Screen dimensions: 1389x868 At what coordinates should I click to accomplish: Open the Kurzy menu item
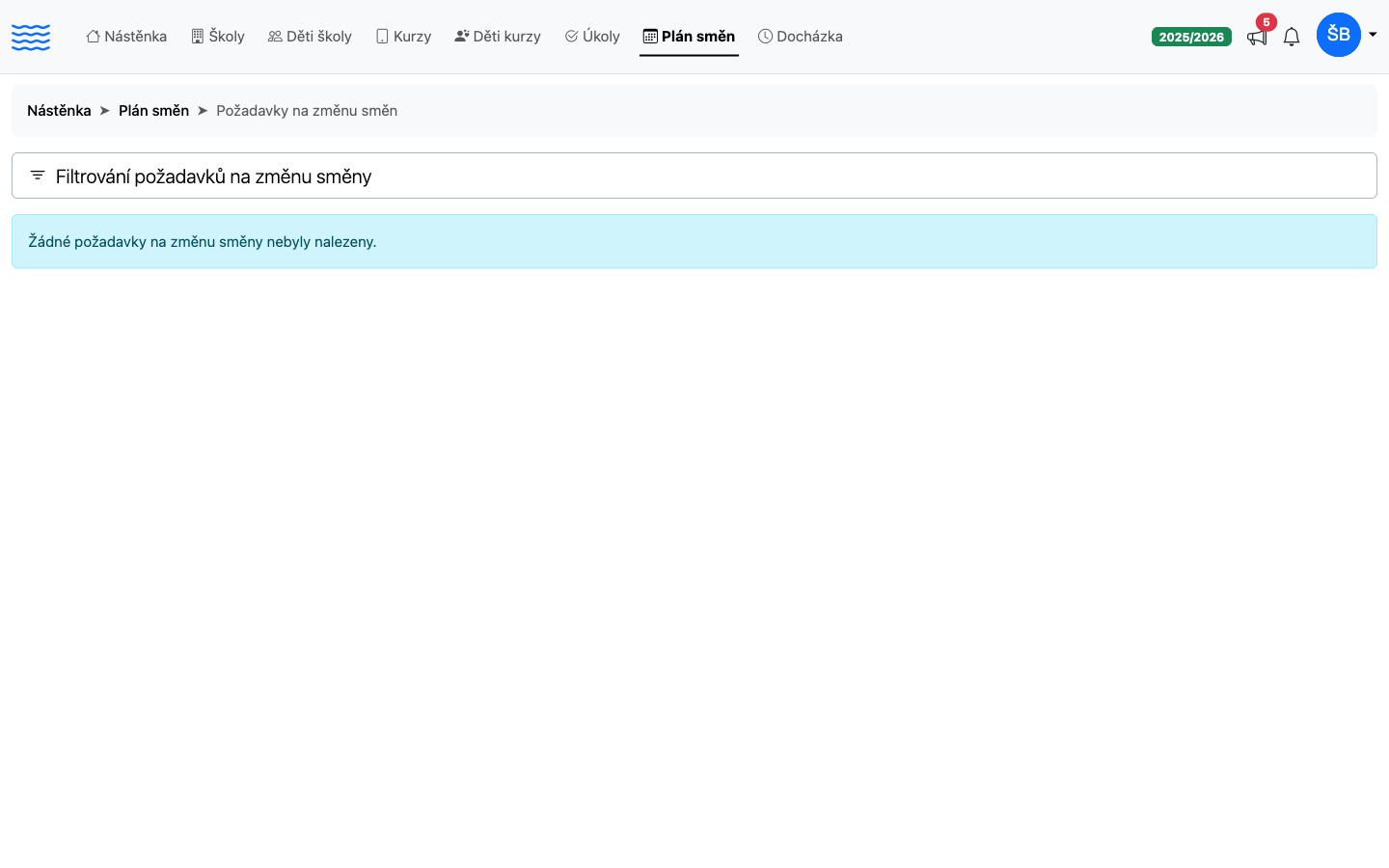(x=403, y=37)
